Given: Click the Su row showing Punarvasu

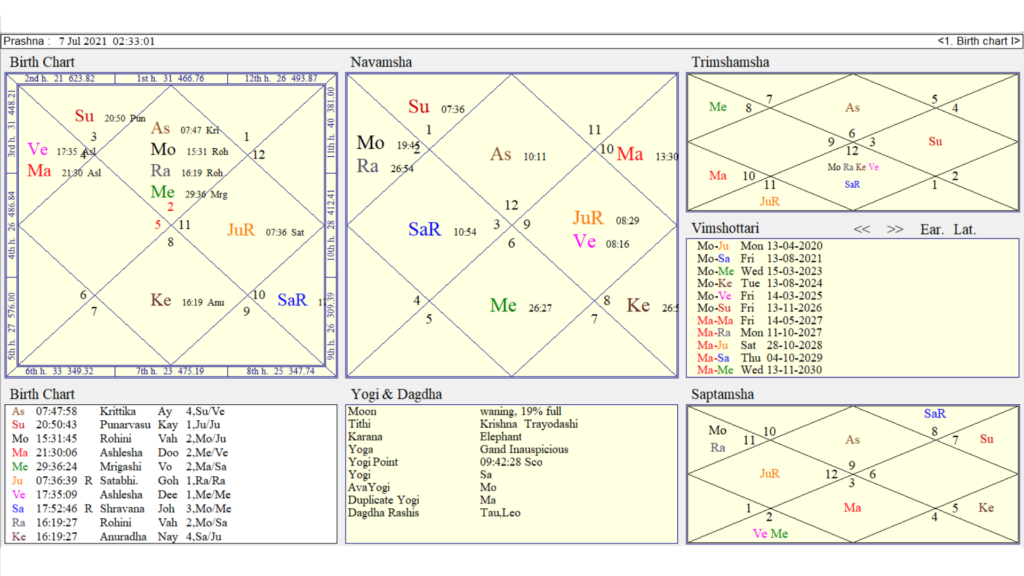Looking at the screenshot, I should (x=116, y=424).
